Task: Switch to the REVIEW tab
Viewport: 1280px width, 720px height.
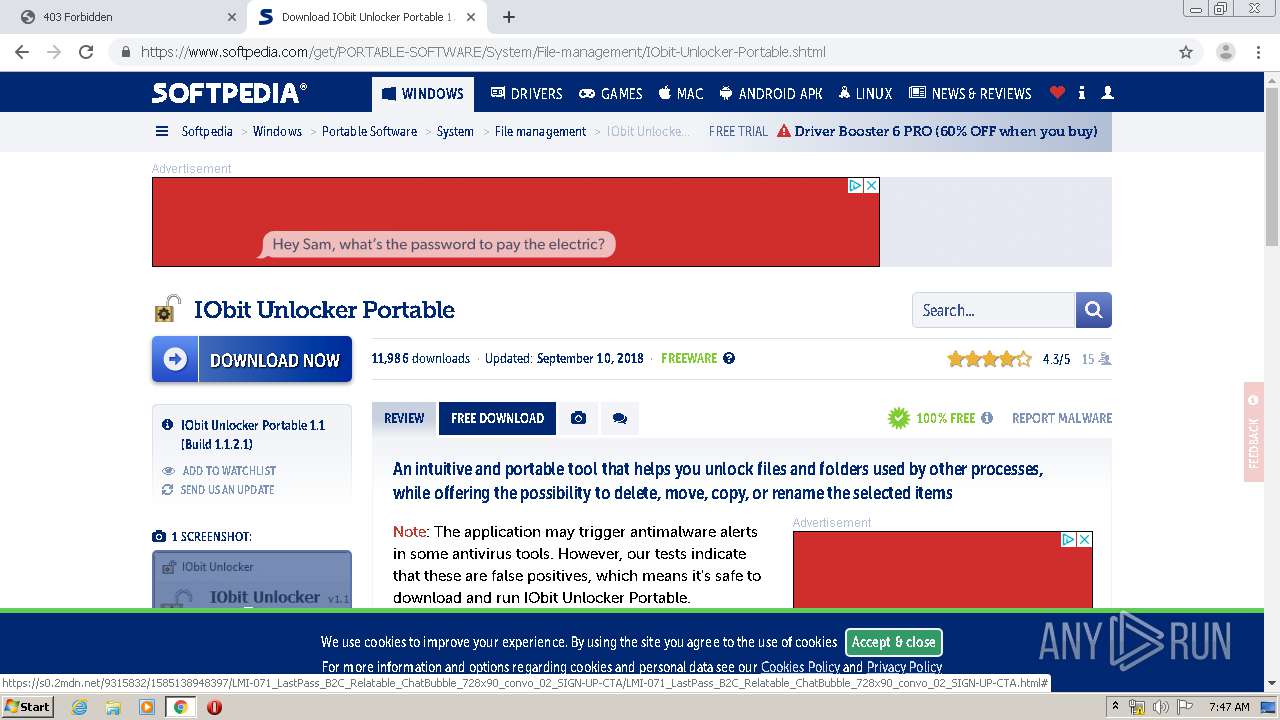Action: pyautogui.click(x=404, y=418)
